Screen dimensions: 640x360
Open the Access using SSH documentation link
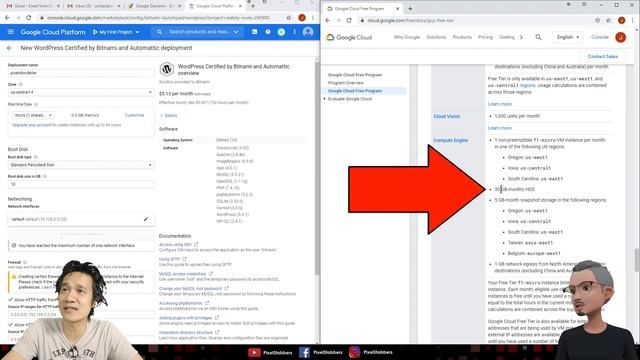click(175, 244)
